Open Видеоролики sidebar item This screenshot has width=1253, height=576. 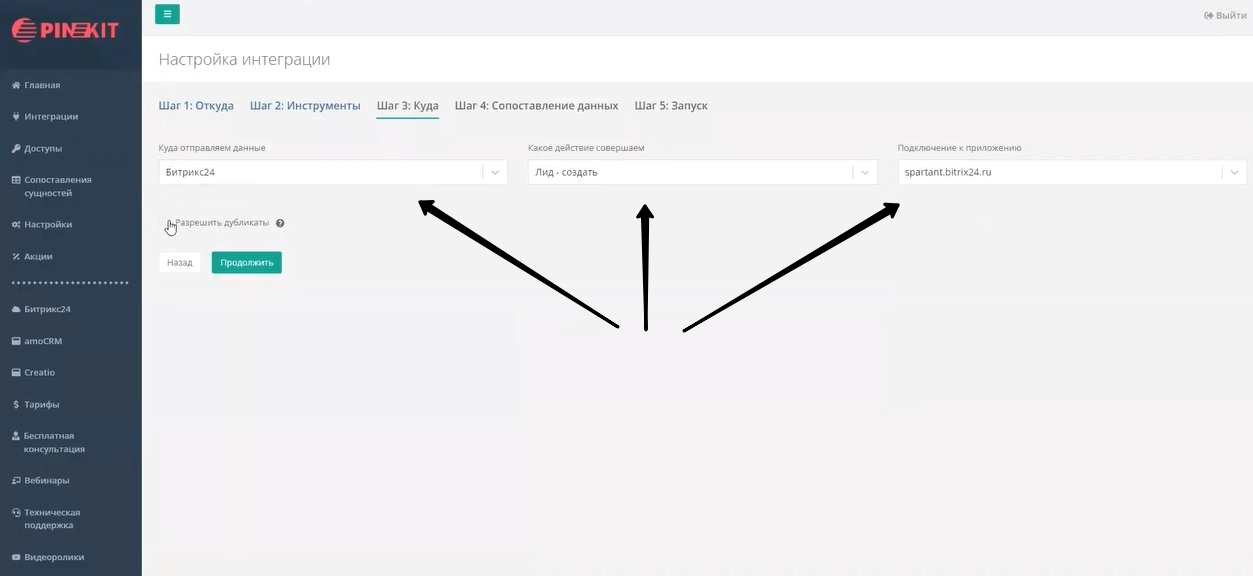coord(54,557)
